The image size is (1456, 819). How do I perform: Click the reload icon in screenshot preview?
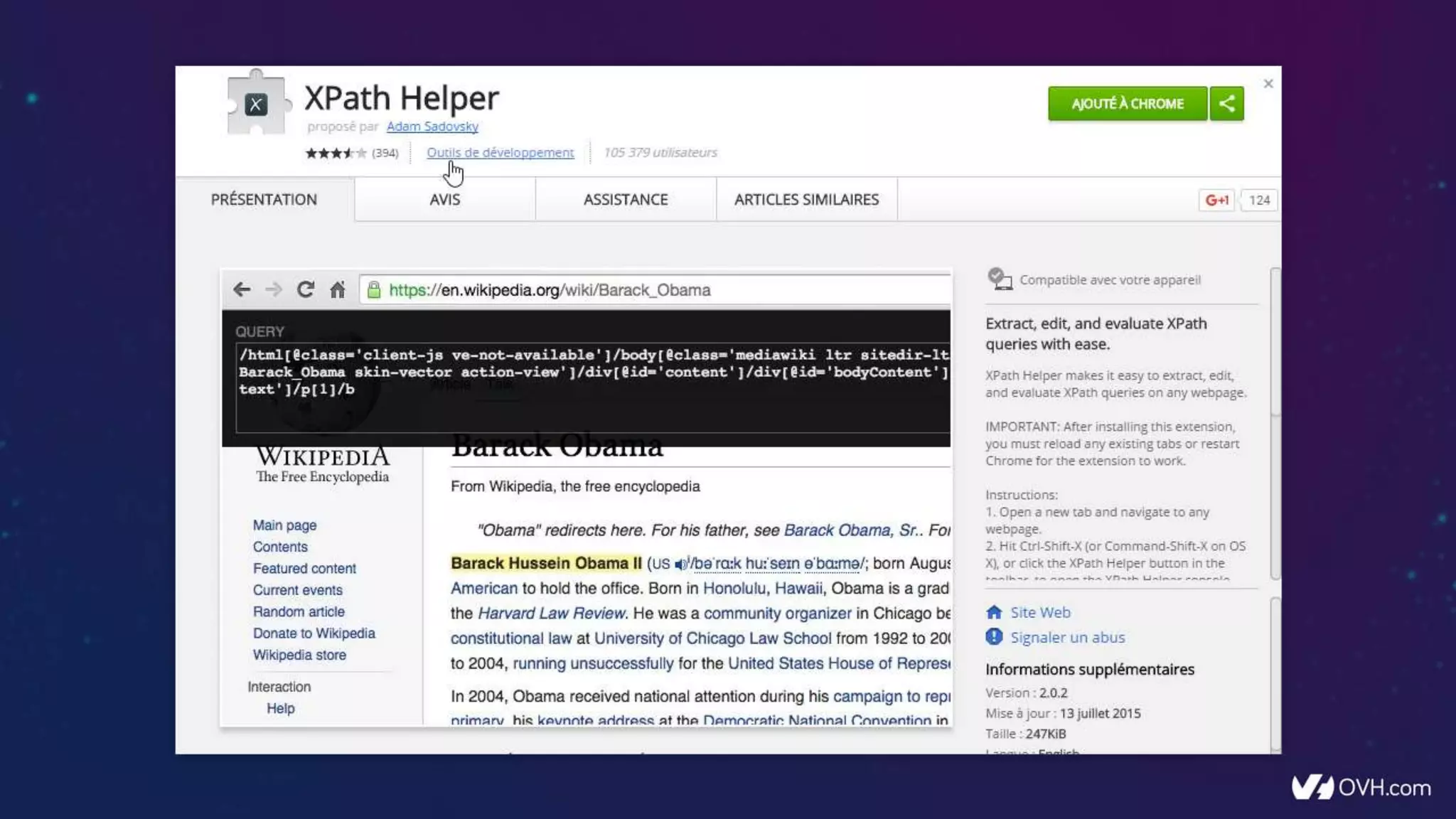coord(306,290)
